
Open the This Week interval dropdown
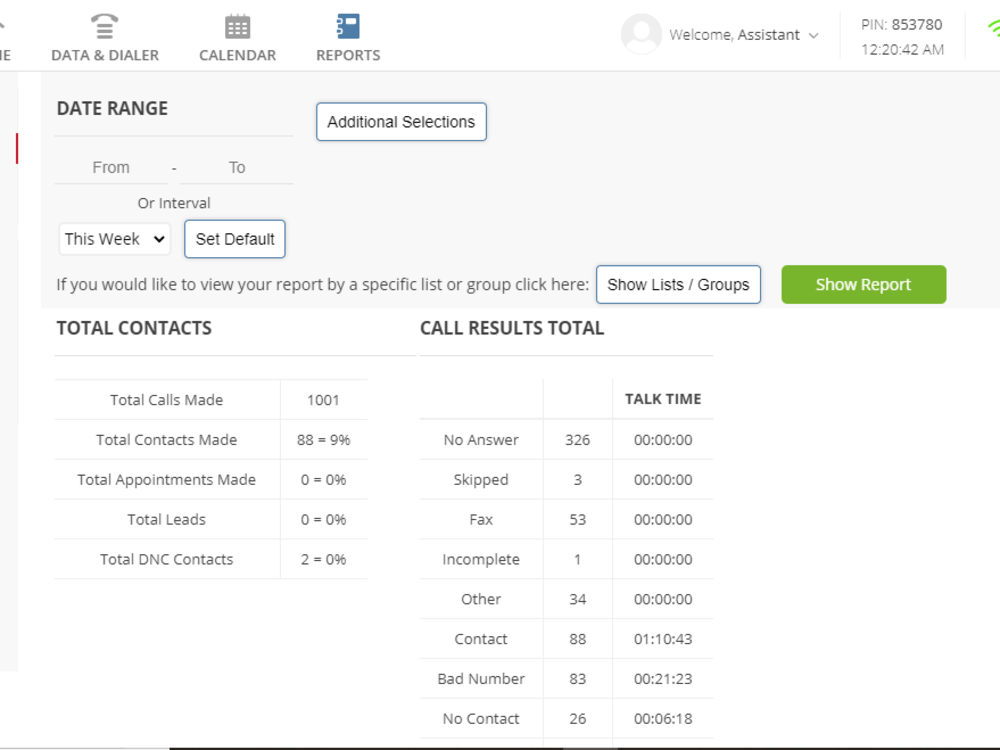coord(115,239)
